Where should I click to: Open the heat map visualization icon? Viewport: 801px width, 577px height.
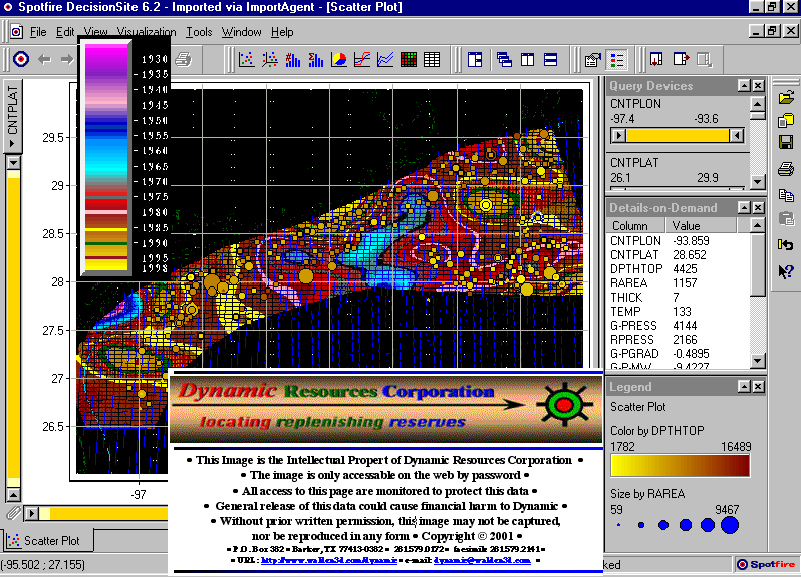coord(409,60)
